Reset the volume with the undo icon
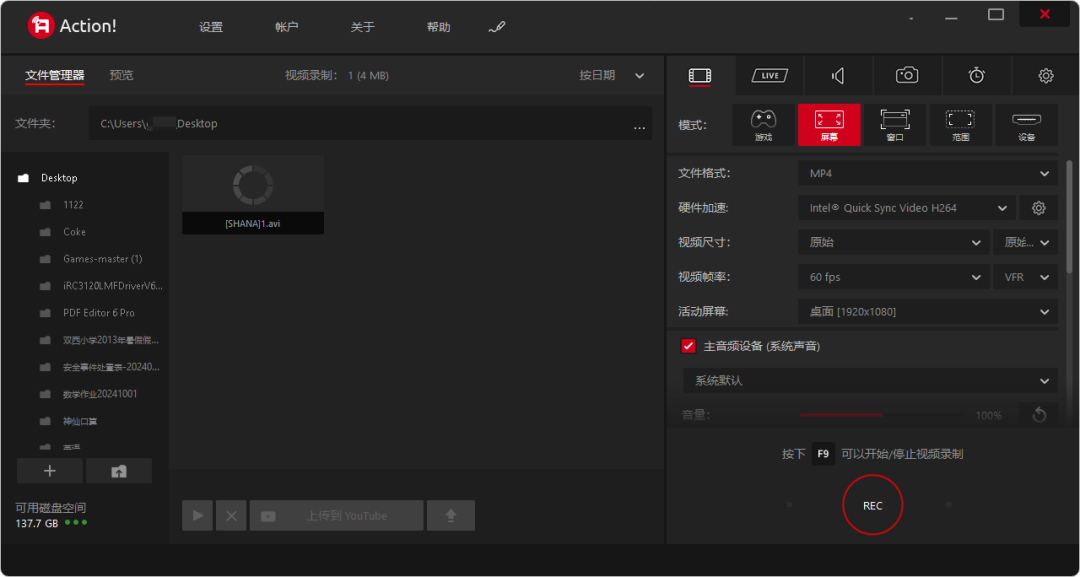 pos(1039,415)
